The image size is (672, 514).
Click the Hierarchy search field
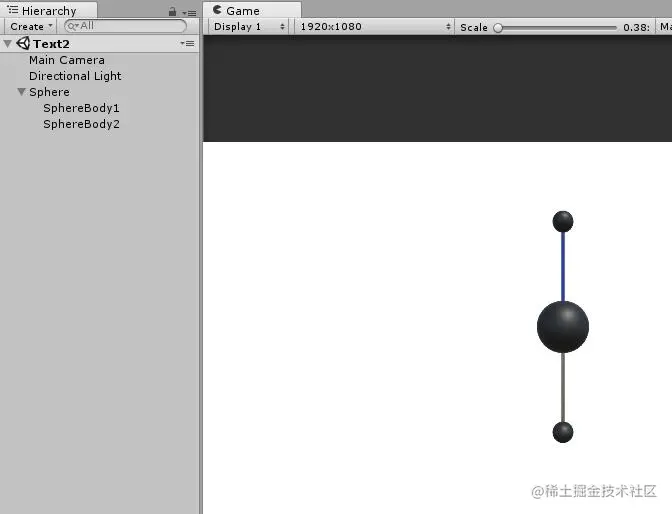[125, 26]
